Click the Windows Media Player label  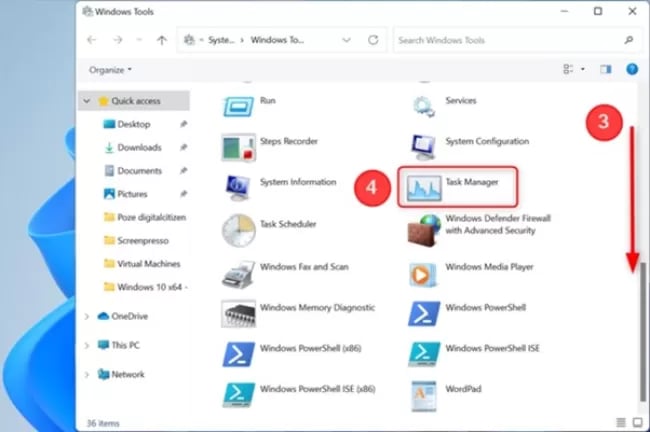coord(490,267)
